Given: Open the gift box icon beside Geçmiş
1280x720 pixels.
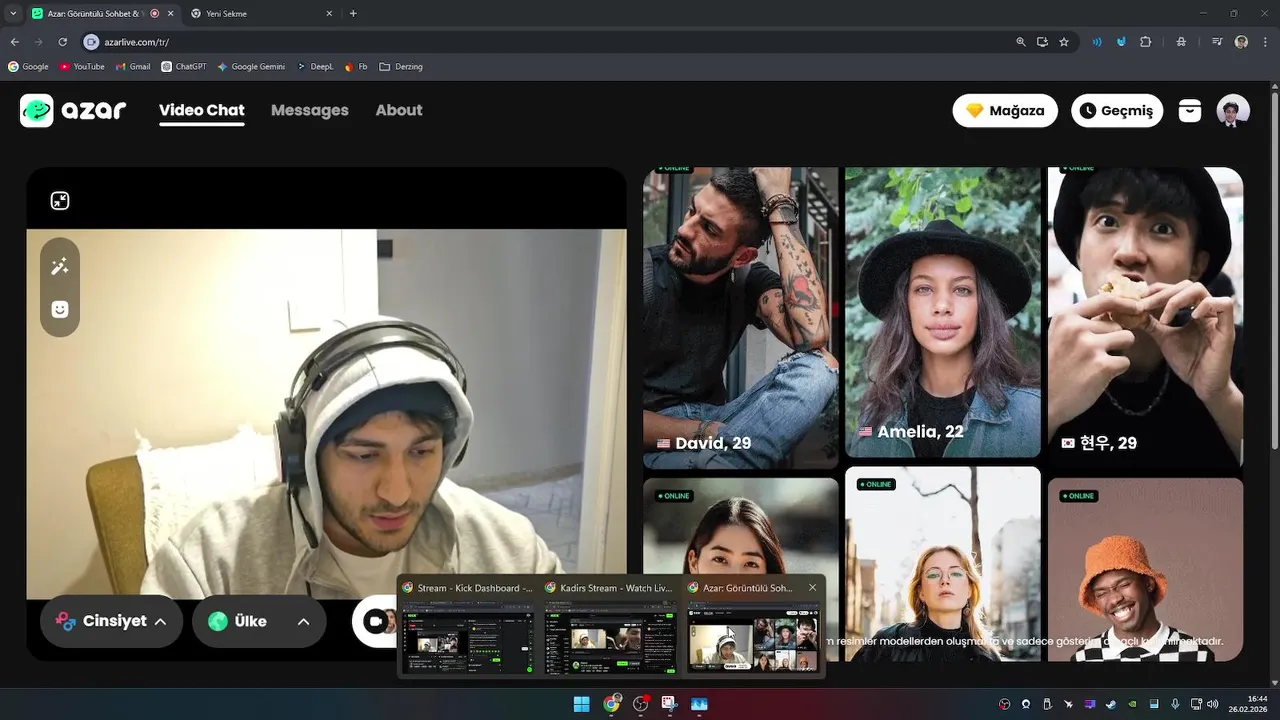Looking at the screenshot, I should 1189,110.
